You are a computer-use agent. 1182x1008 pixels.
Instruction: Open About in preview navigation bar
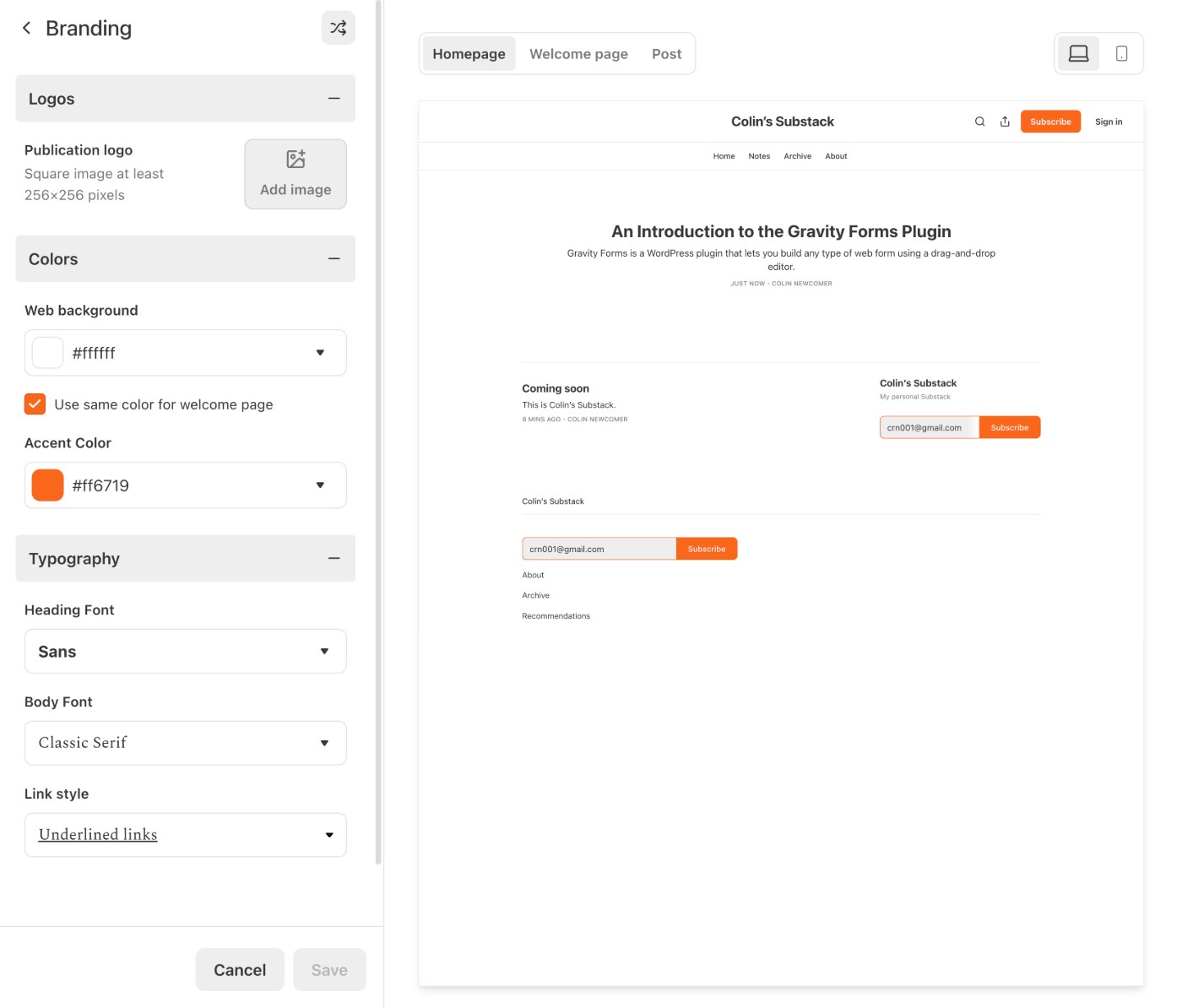(x=836, y=156)
